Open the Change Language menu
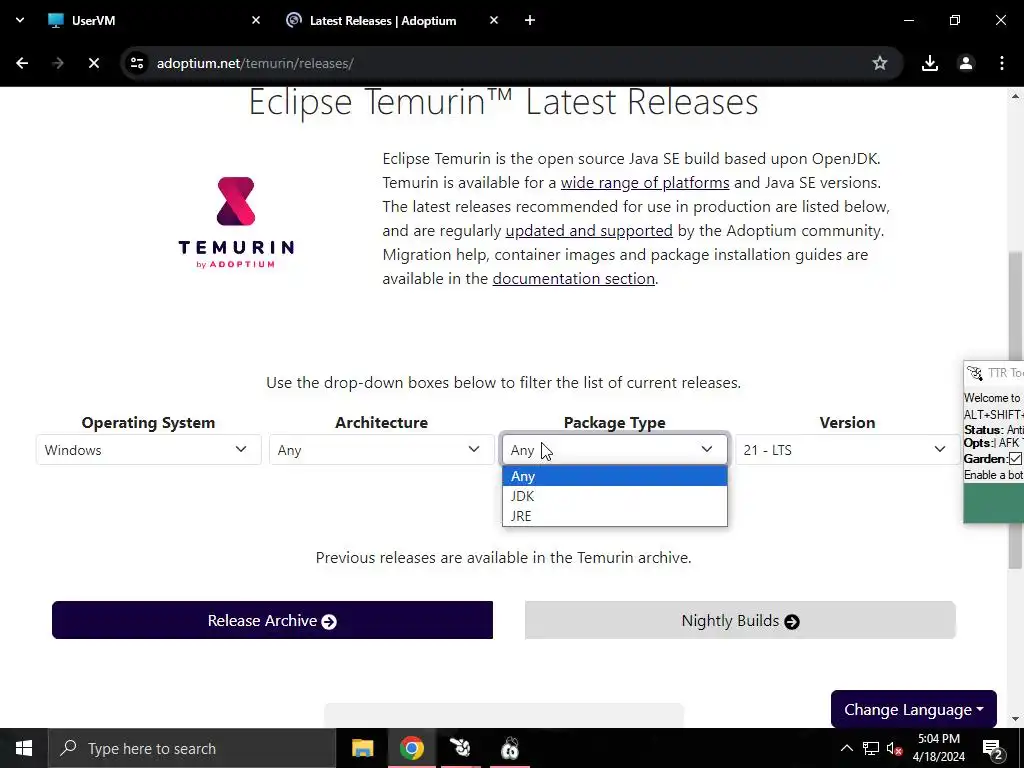 (x=914, y=709)
